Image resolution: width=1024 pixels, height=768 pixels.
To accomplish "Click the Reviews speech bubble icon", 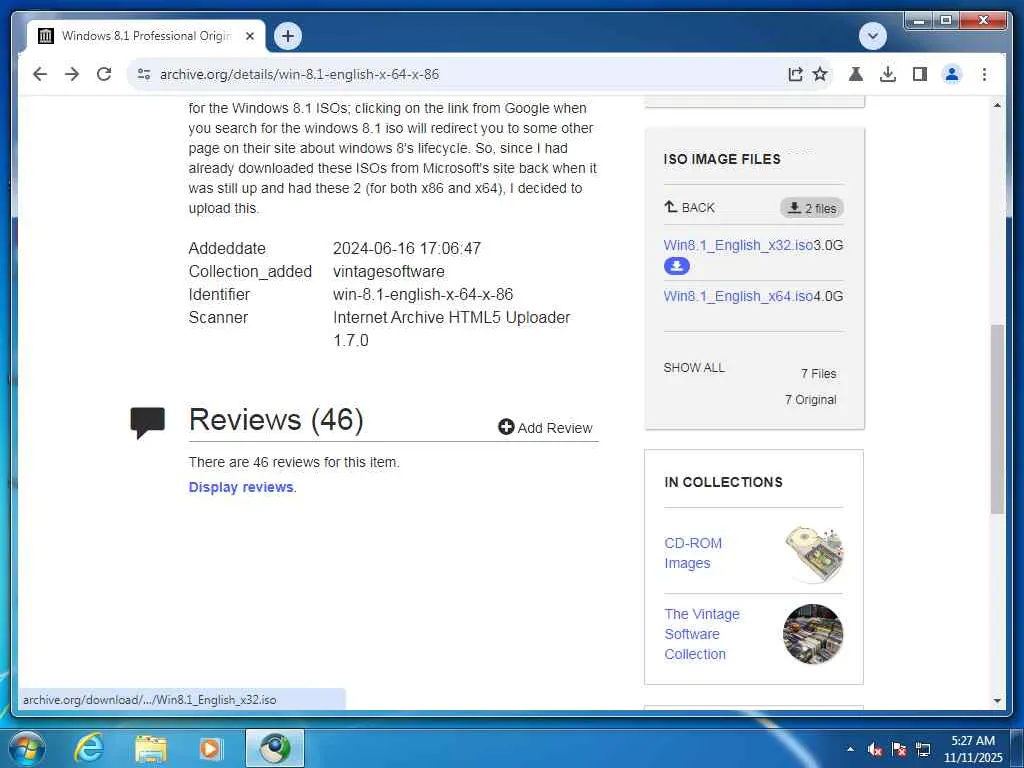I will pos(148,423).
